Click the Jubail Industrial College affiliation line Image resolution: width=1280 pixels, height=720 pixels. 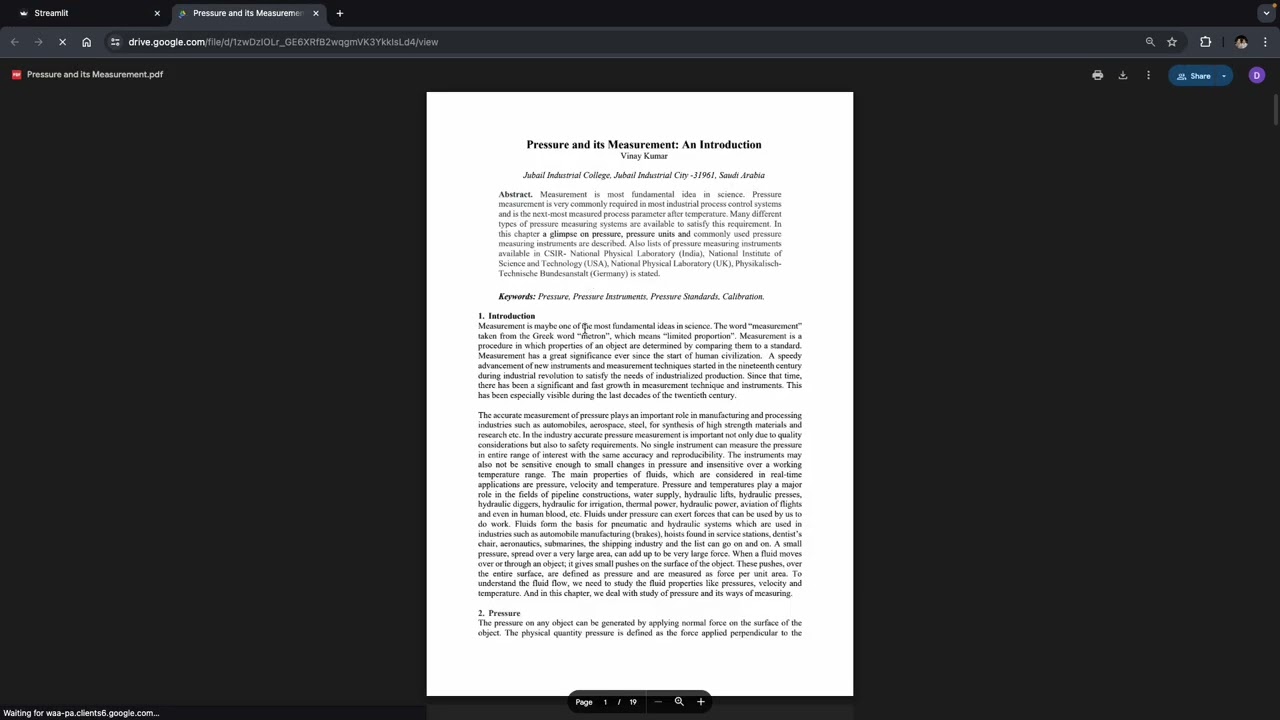644,175
